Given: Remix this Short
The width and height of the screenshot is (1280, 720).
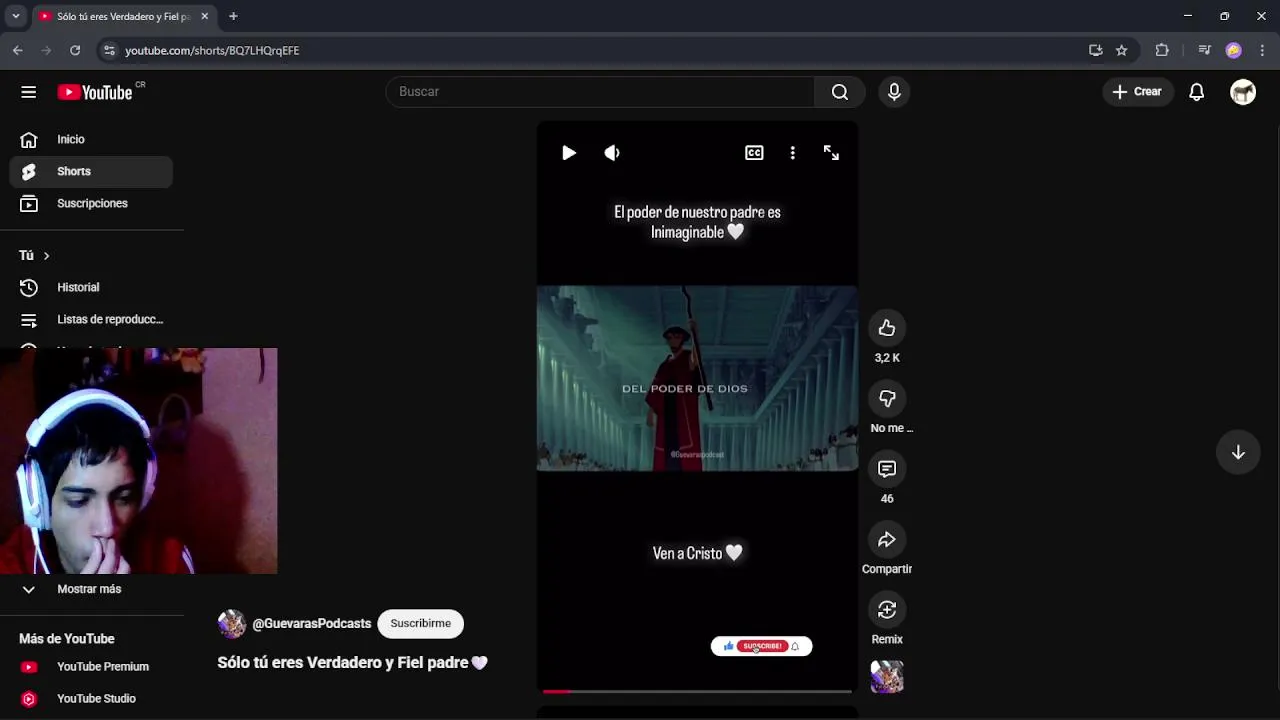Looking at the screenshot, I should [887, 610].
